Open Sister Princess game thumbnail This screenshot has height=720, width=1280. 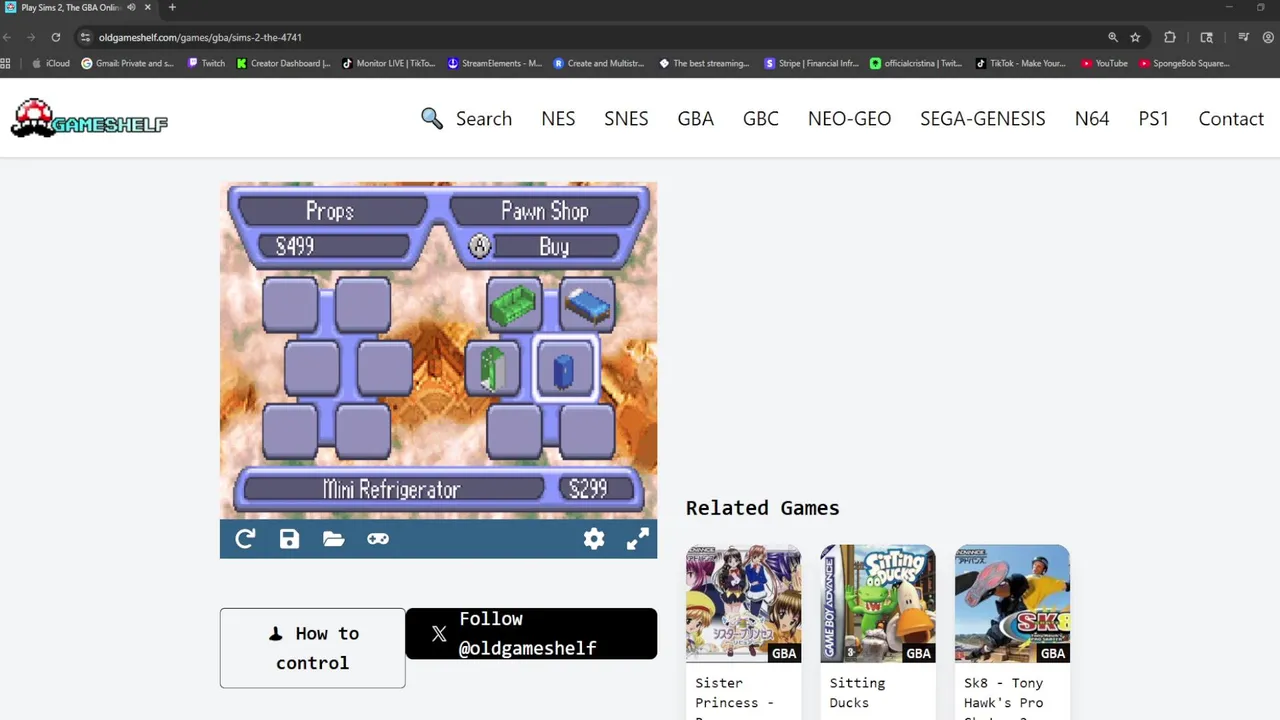pyautogui.click(x=743, y=603)
